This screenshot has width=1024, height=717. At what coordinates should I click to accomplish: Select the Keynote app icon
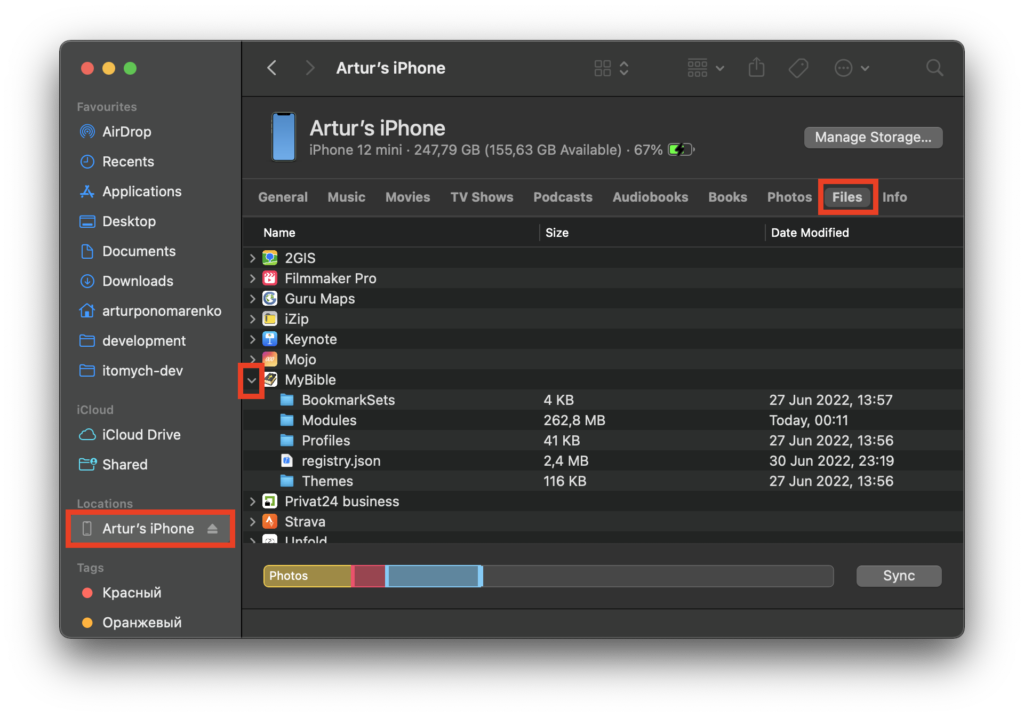(270, 340)
